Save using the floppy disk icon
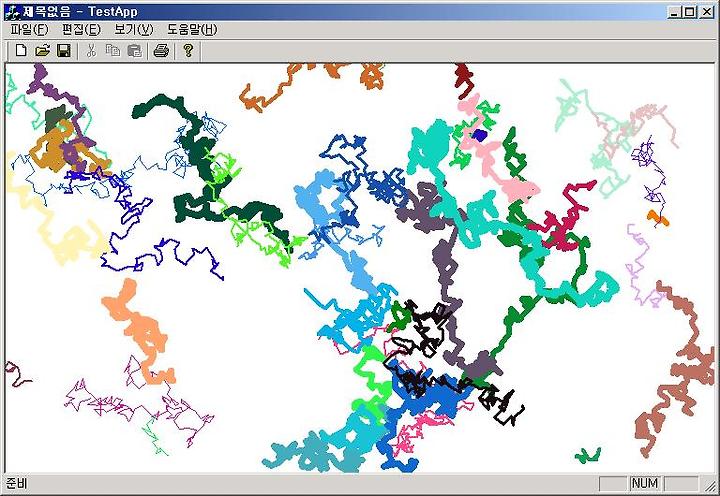The height and width of the screenshot is (496, 720). pyautogui.click(x=64, y=50)
